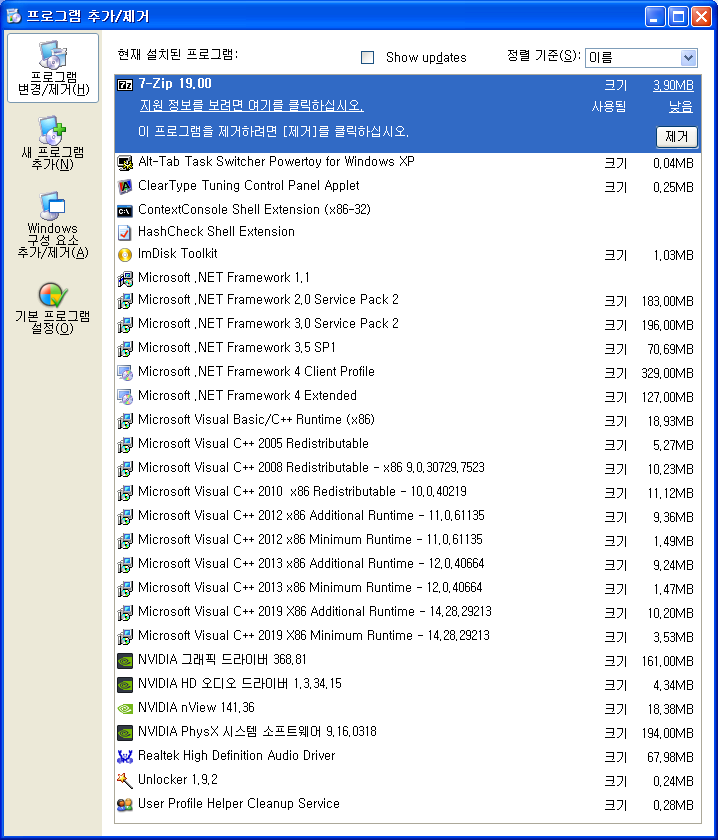Click the .NET Framework 1.1 icon
This screenshot has height=840, width=718.
click(x=125, y=279)
